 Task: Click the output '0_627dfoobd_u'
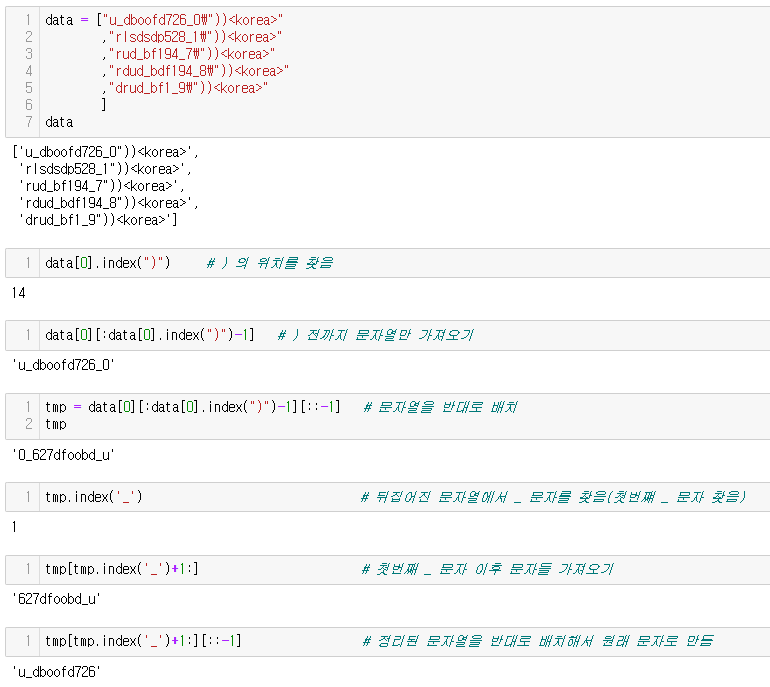[63, 455]
